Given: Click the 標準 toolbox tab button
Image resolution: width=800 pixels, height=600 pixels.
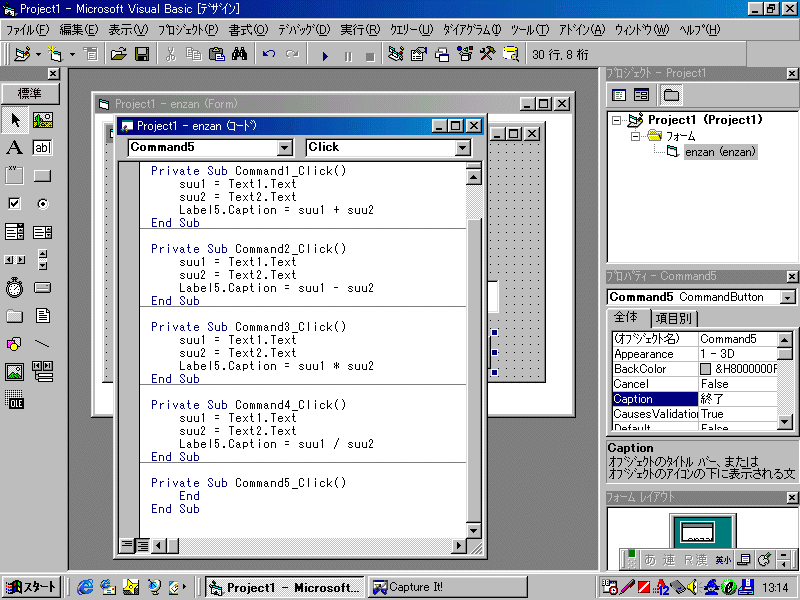Looking at the screenshot, I should point(30,93).
